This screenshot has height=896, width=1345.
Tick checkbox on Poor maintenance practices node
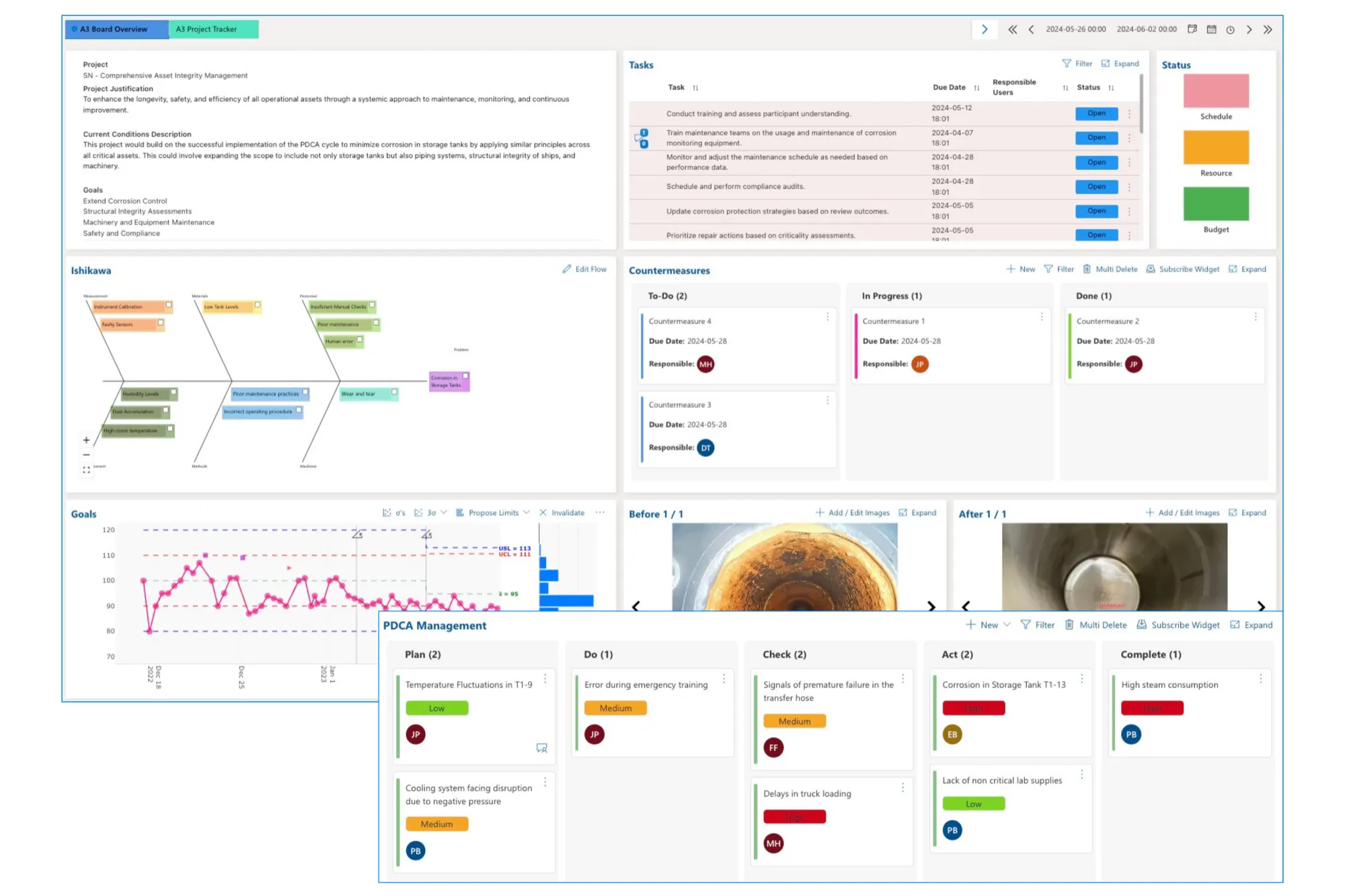tap(305, 392)
